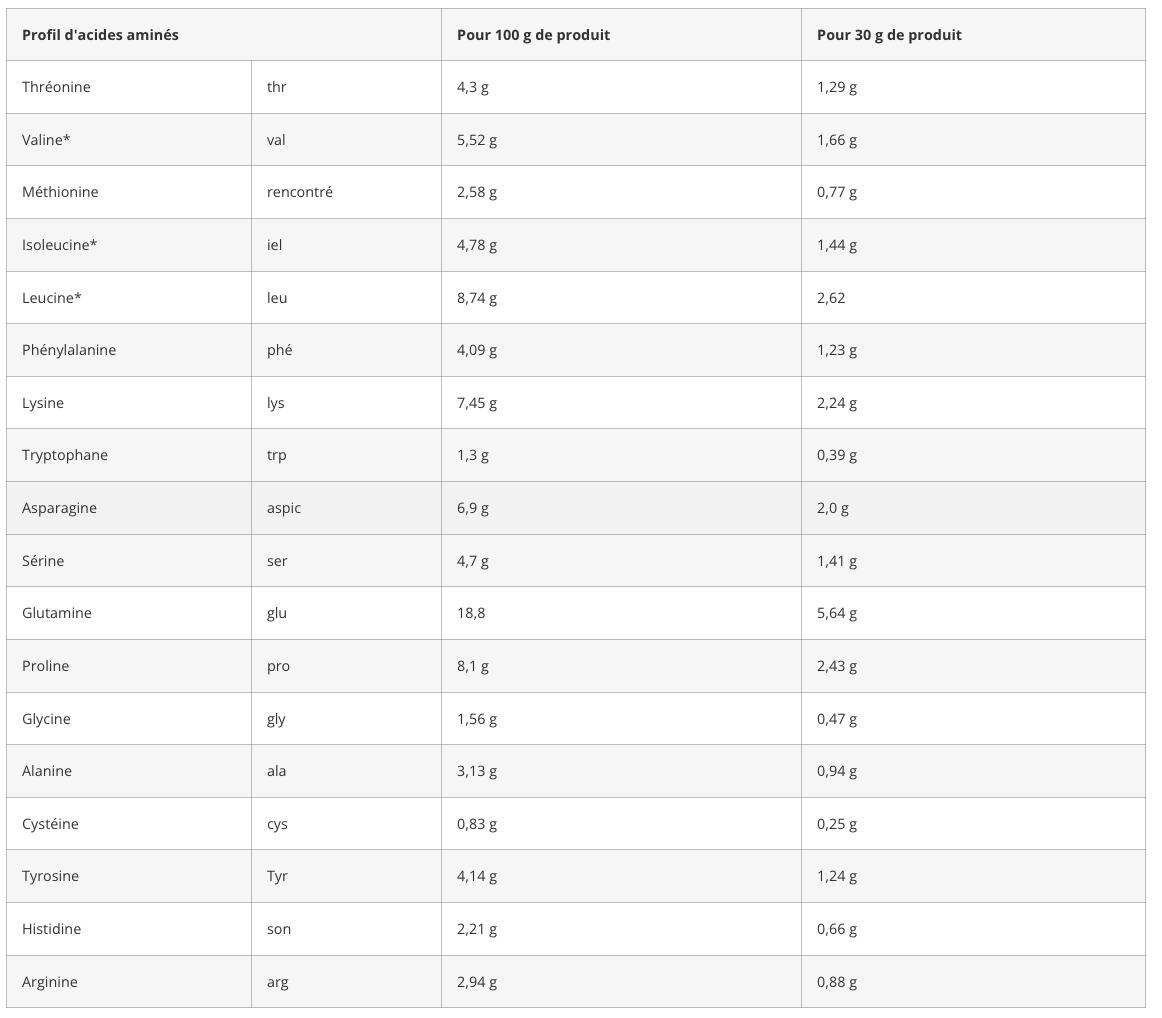Click the Glutamine 18,8 value cell
1162x1018 pixels.
[471, 613]
